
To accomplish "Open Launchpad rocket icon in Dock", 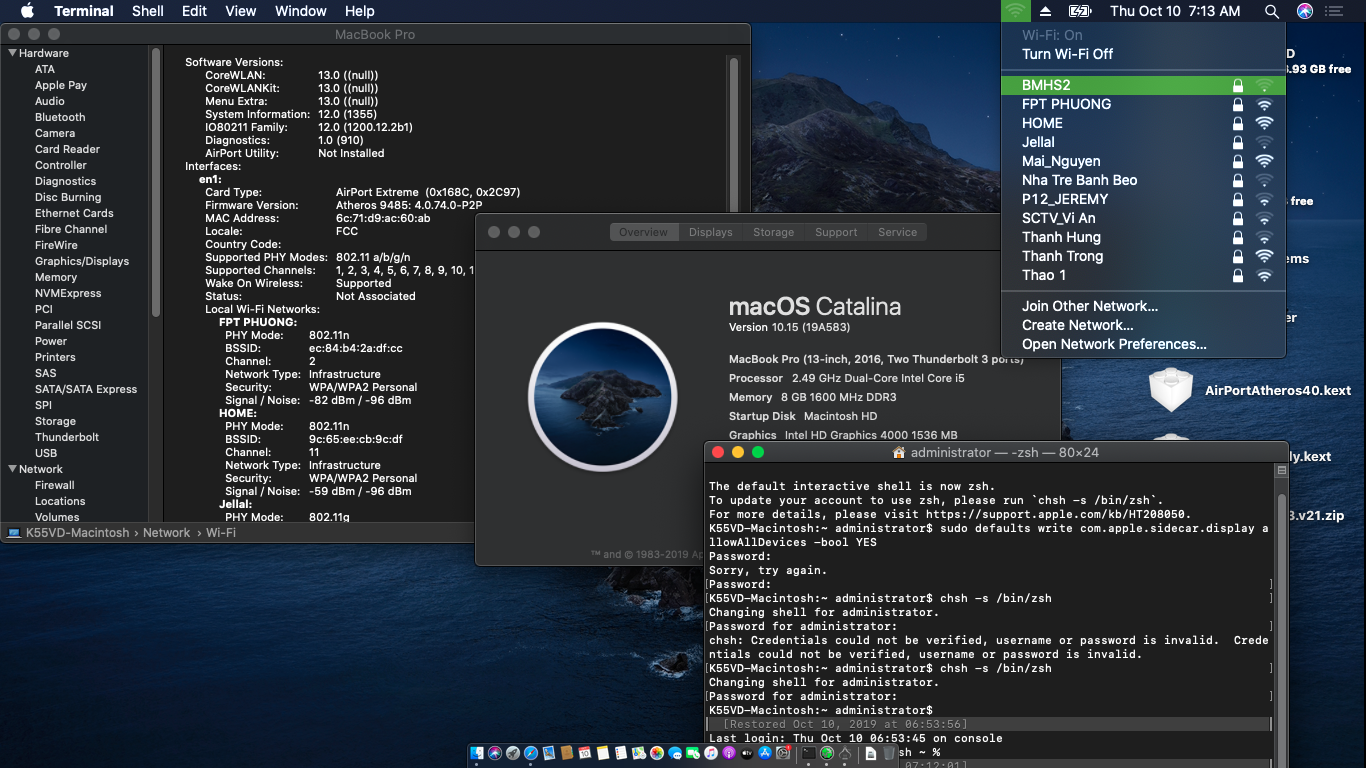I will [x=513, y=753].
